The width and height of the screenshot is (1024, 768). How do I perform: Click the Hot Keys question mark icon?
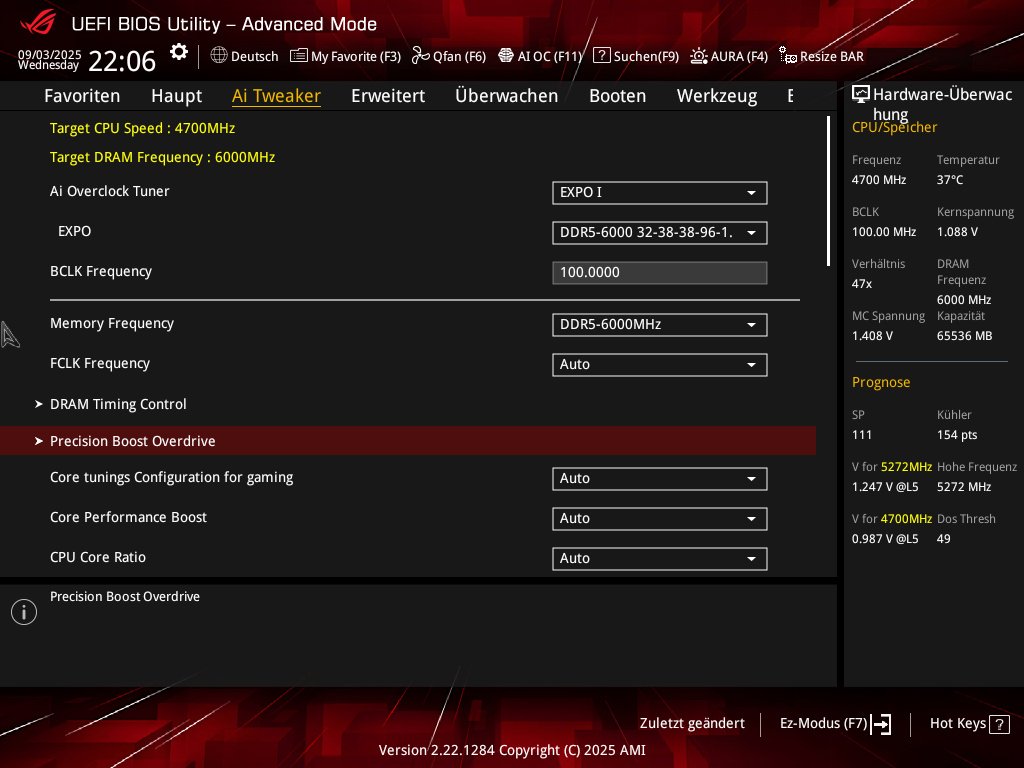999,724
